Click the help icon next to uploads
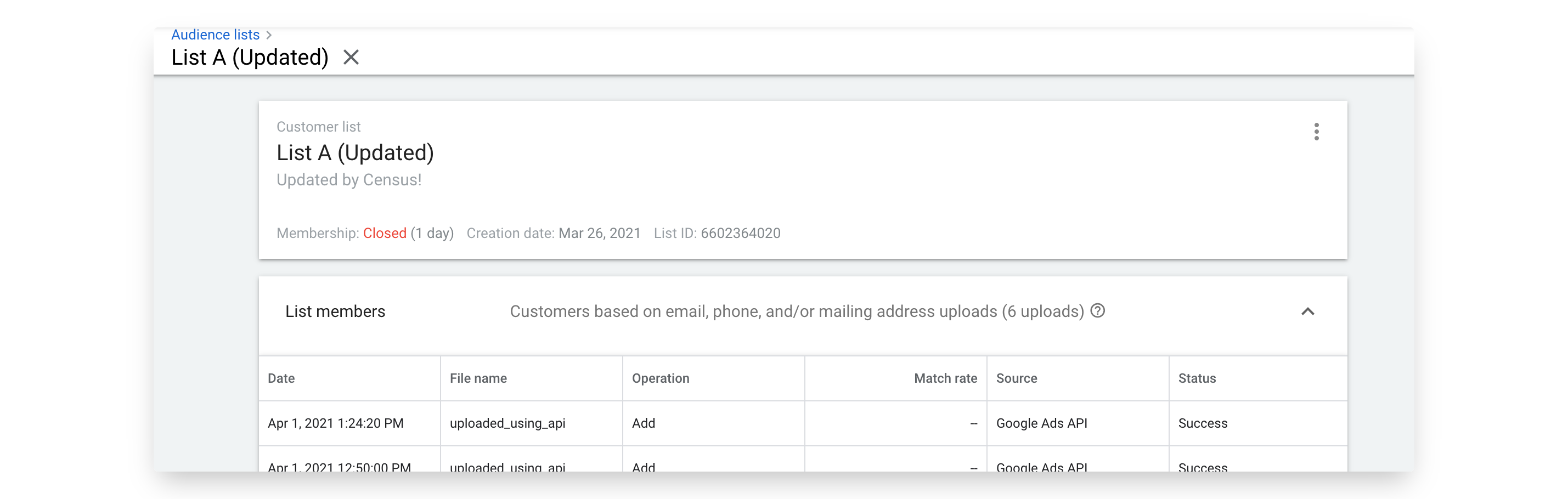 coord(1097,311)
